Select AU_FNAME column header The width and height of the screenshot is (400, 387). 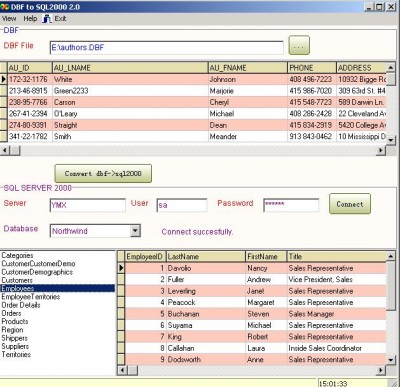tap(248, 68)
